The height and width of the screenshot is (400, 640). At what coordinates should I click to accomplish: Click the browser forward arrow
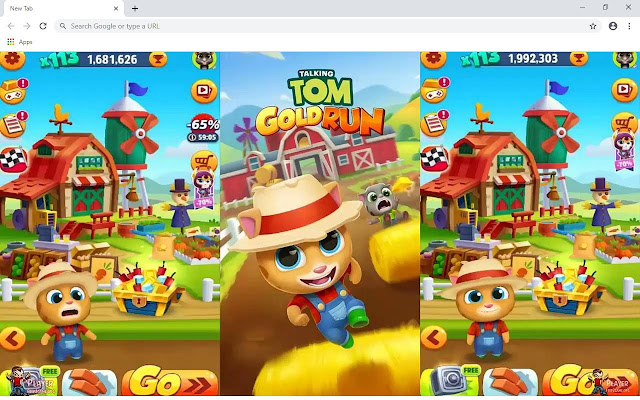coord(27,26)
